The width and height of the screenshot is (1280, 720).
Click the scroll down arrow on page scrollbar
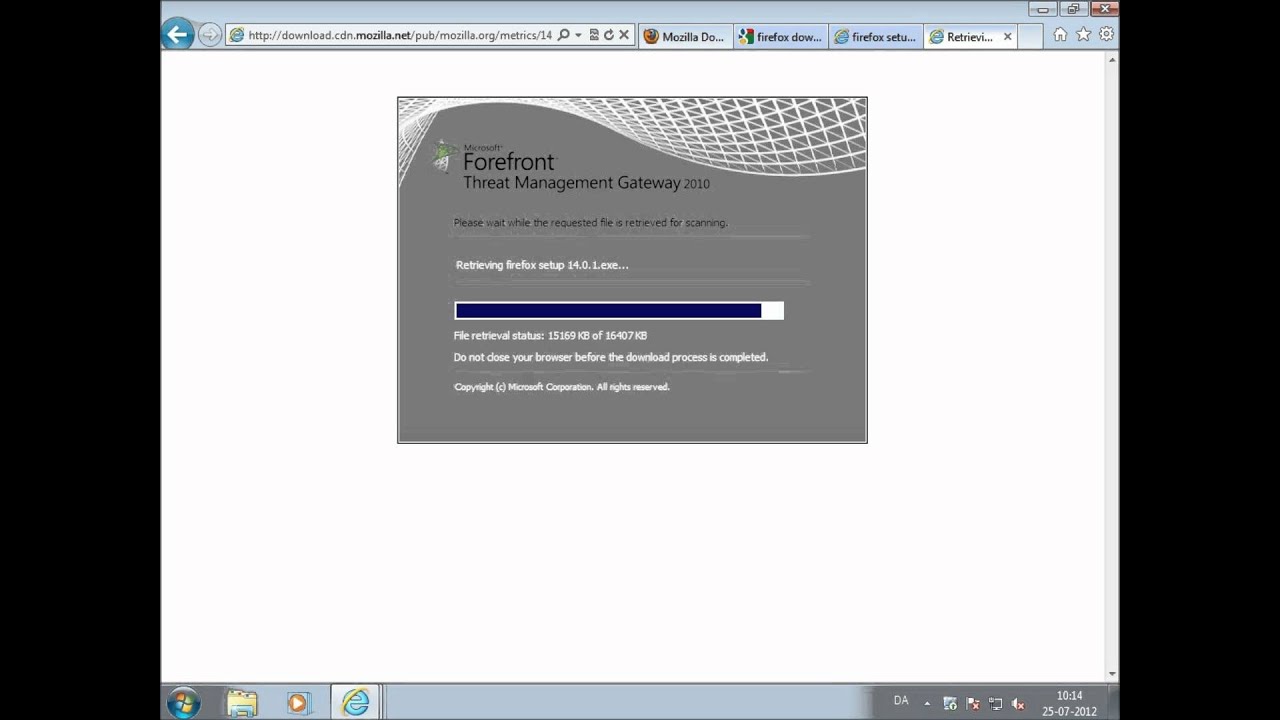(x=1112, y=675)
